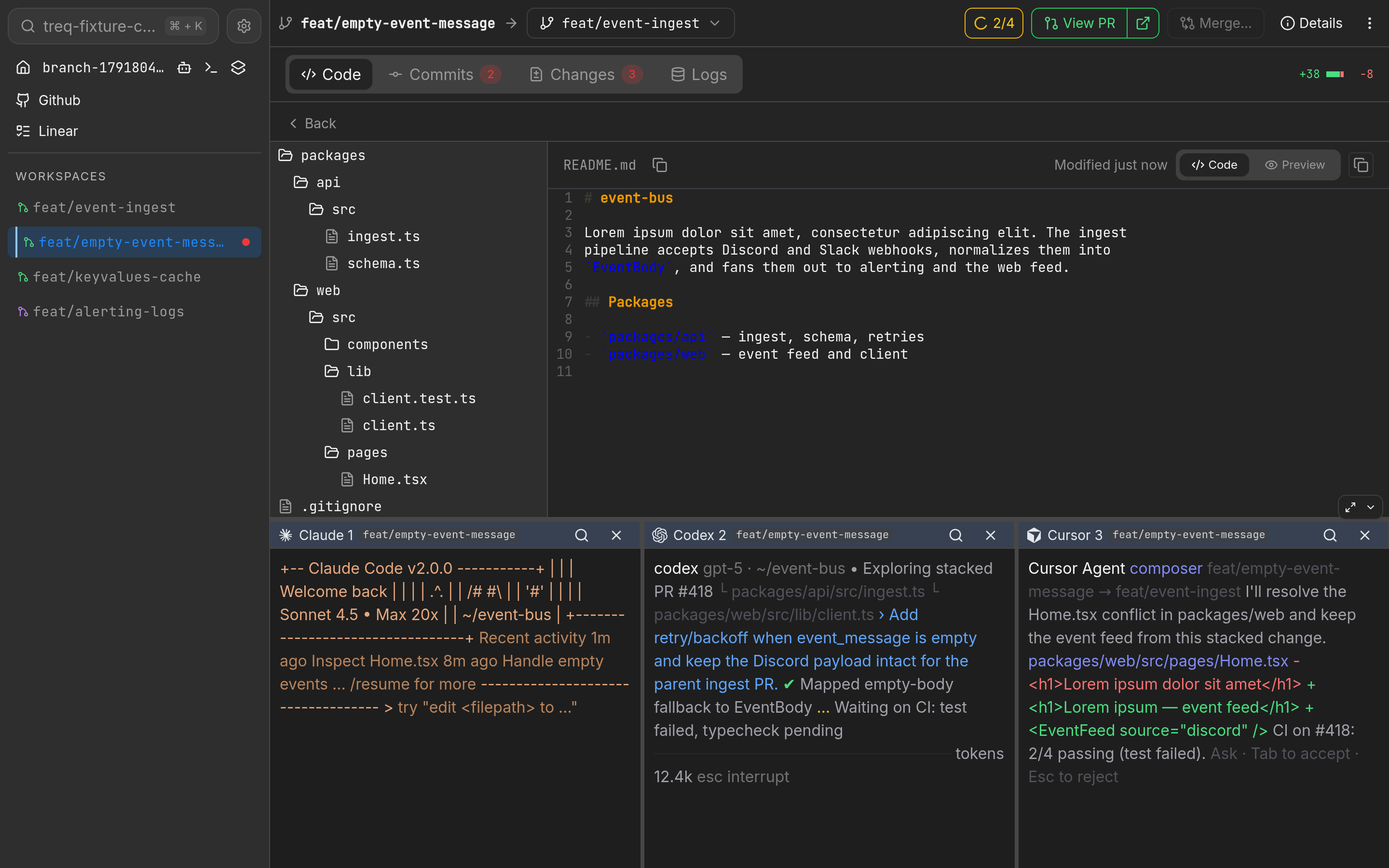Click the View PR button
The image size is (1389, 868).
1080,24
